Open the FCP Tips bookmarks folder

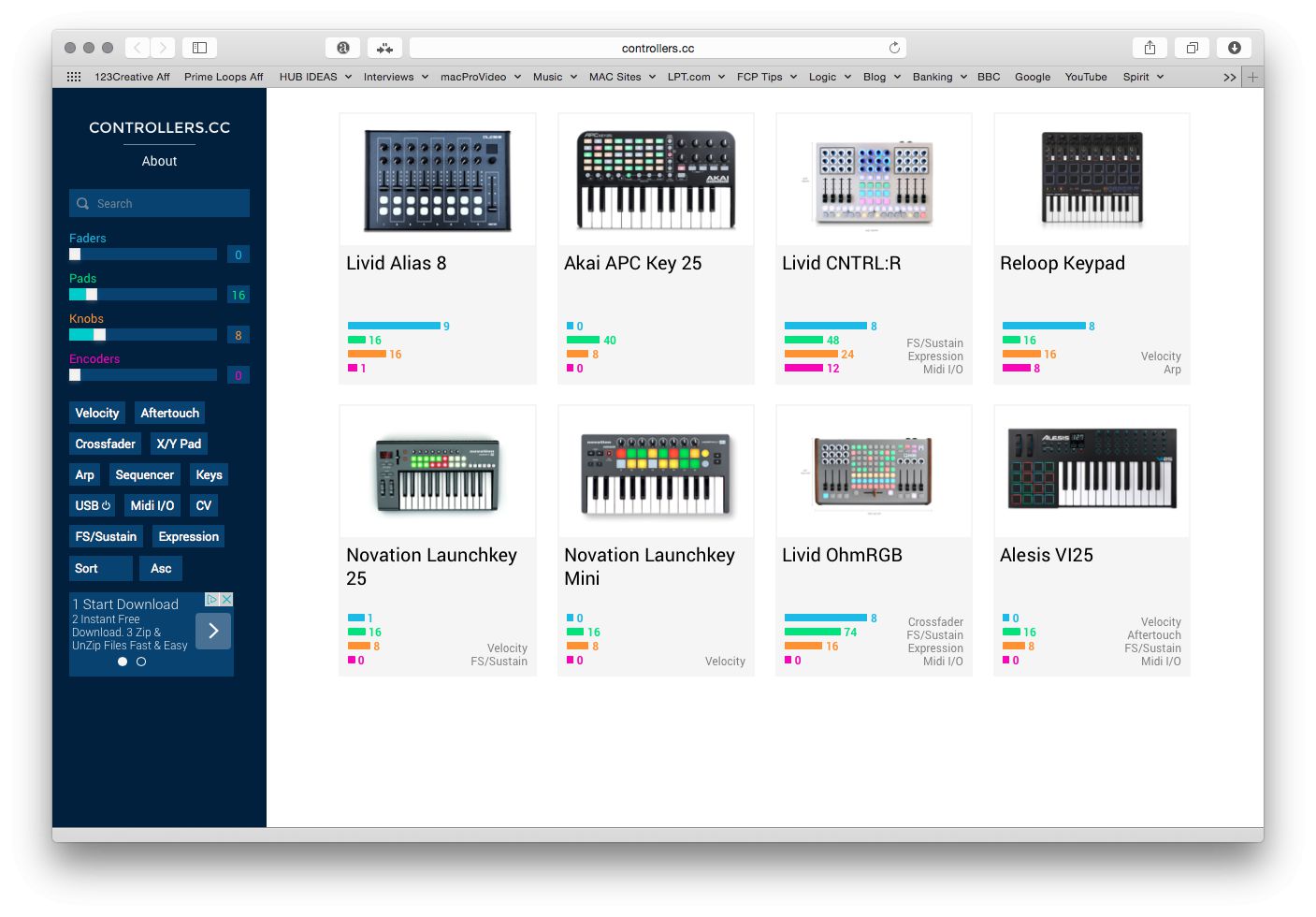coord(766,77)
